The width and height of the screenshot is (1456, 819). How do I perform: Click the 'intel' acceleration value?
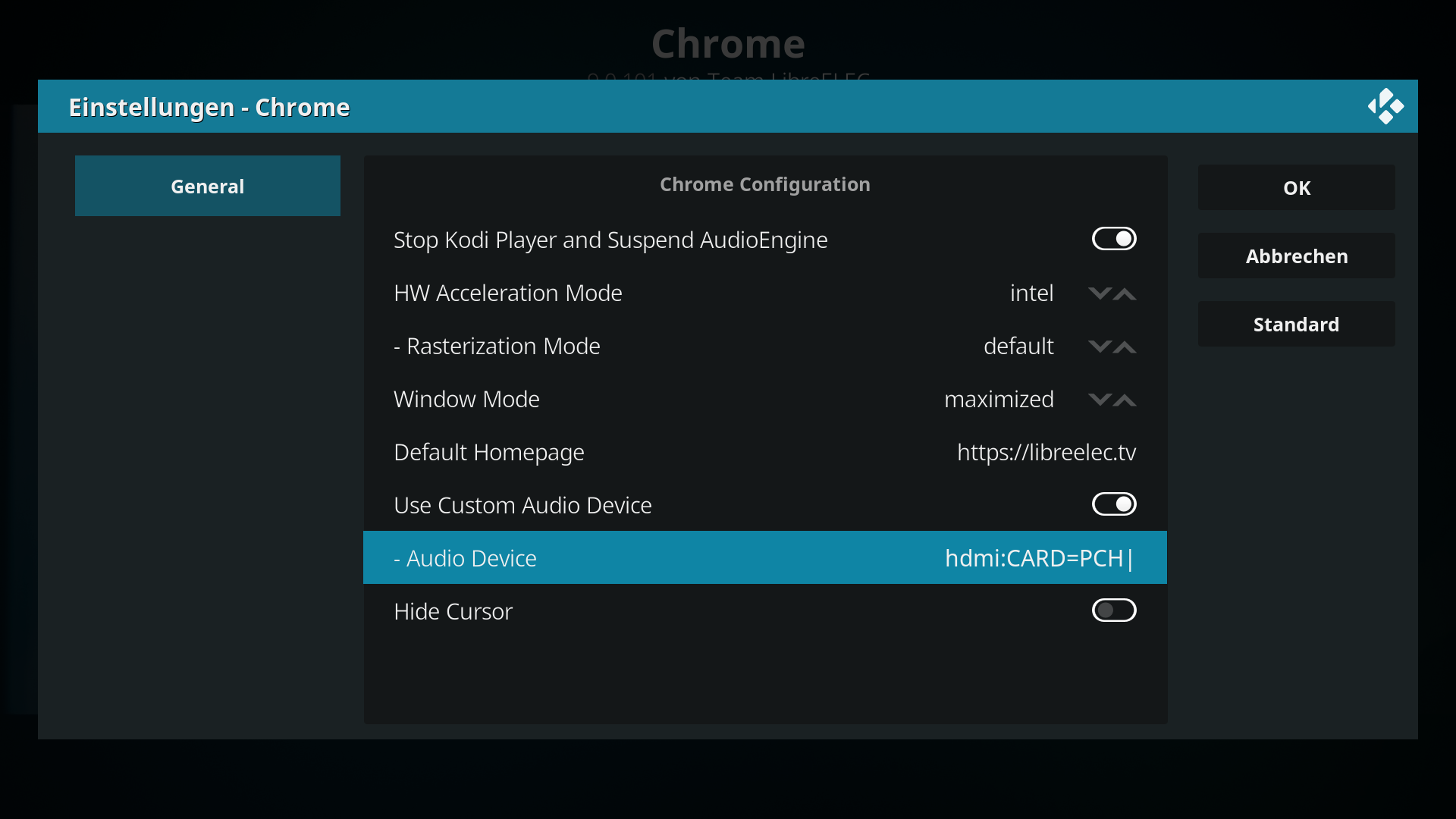click(1031, 293)
